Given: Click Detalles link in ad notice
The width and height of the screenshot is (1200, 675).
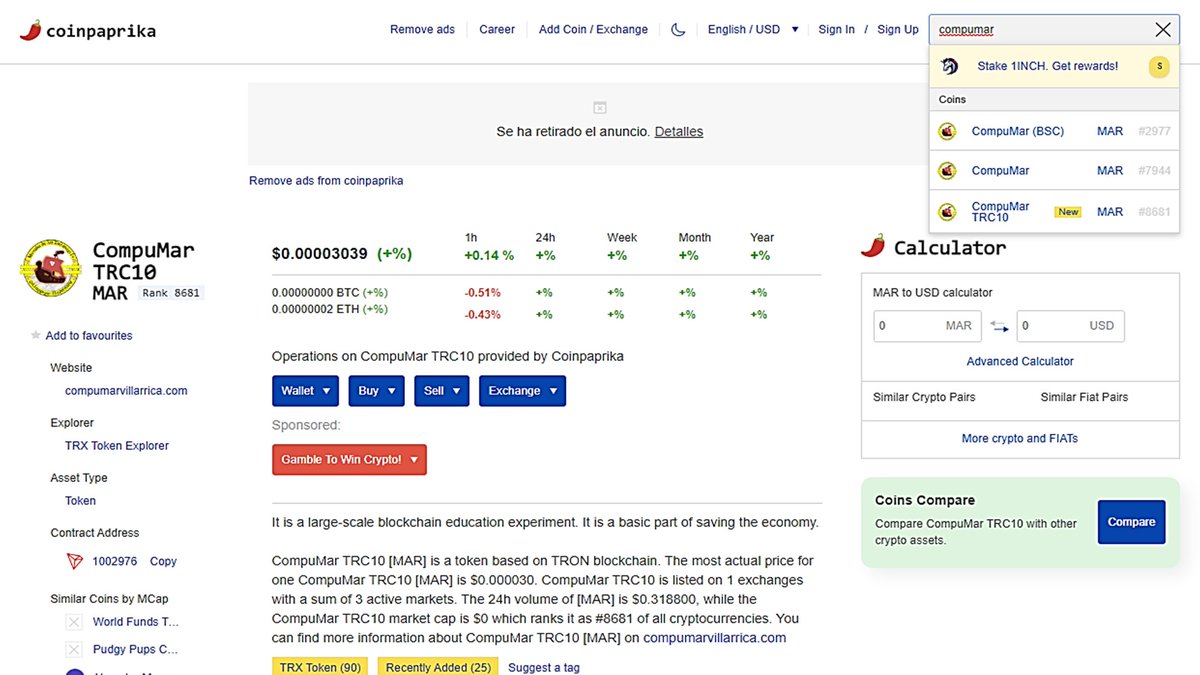Looking at the screenshot, I should (679, 132).
